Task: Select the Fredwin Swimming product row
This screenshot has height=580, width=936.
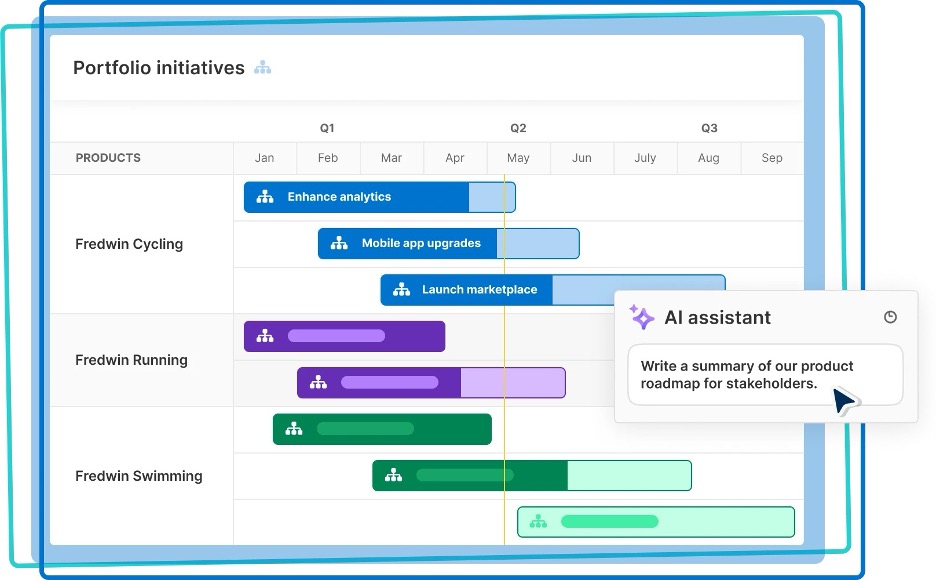Action: tap(138, 476)
